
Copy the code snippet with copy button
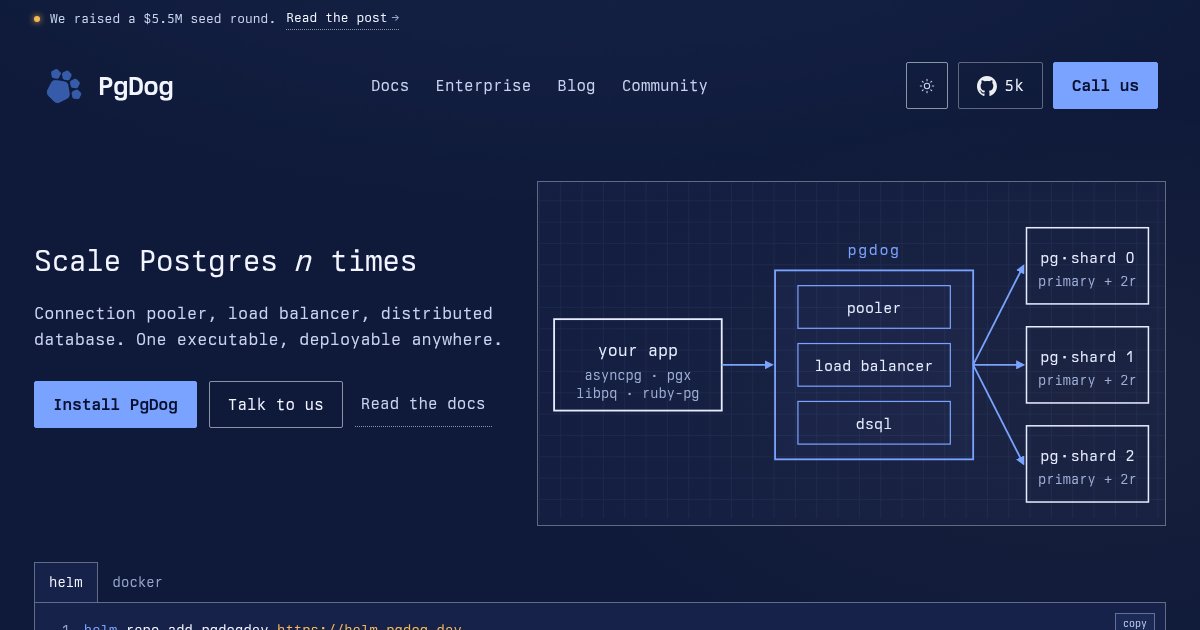(1135, 622)
